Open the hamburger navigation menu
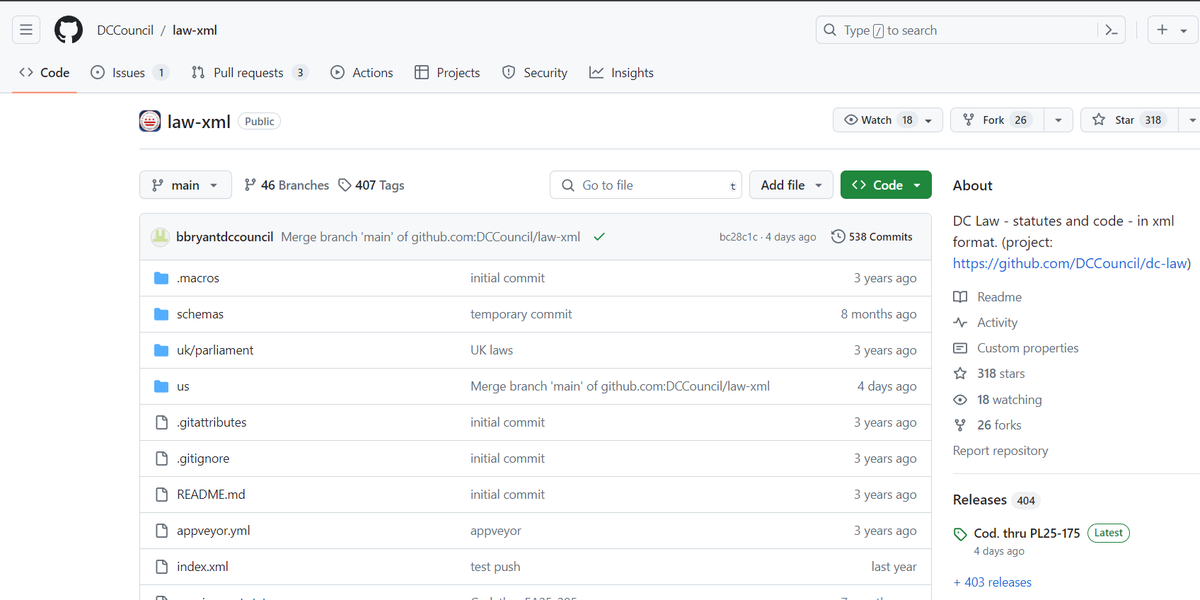 tap(26, 30)
